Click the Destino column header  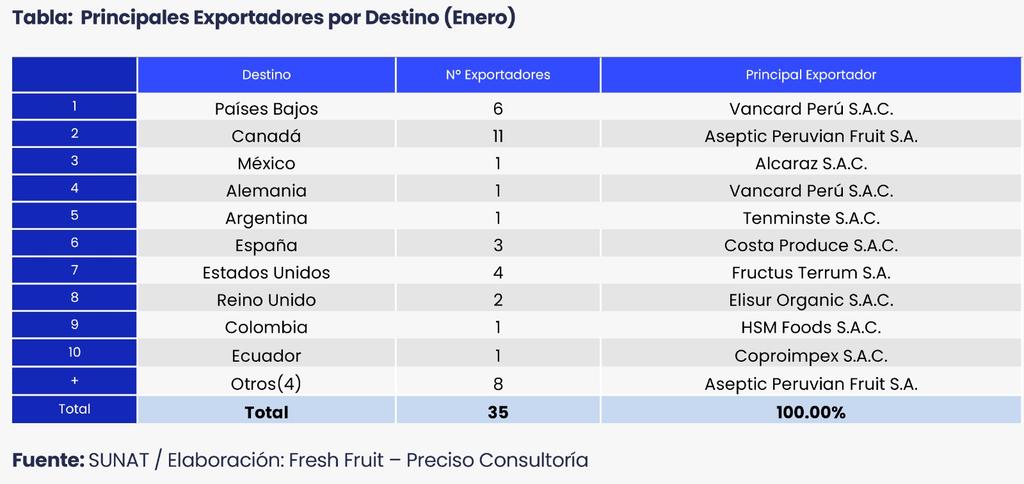pos(266,75)
